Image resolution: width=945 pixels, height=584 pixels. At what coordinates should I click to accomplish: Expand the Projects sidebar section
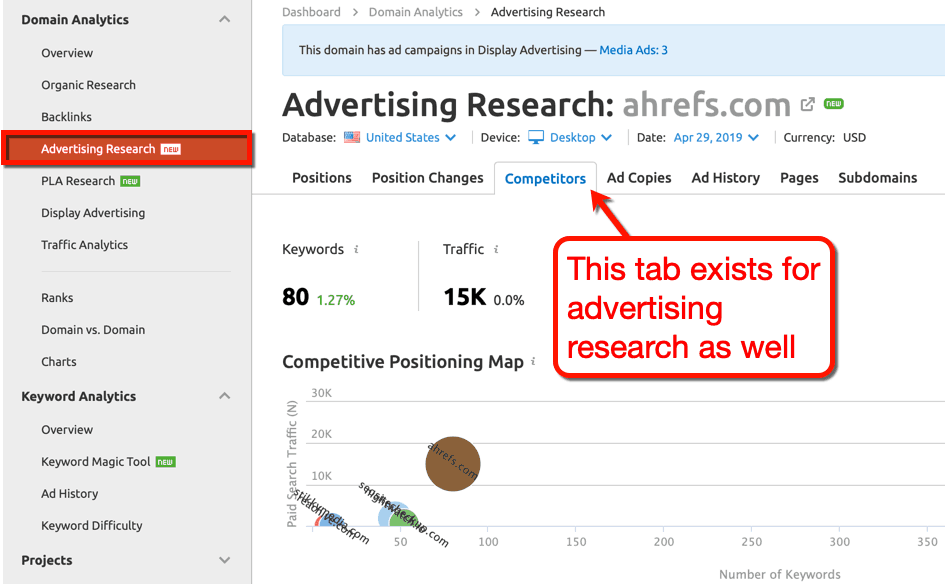tap(225, 560)
